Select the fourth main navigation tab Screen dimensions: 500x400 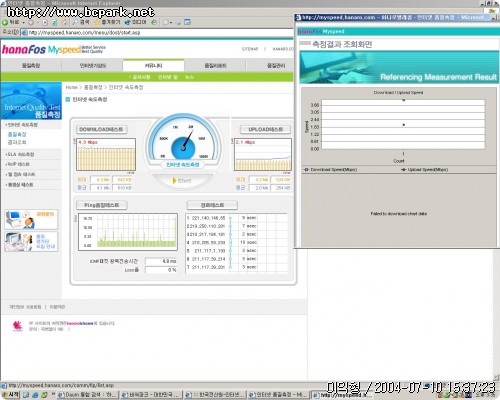click(215, 65)
